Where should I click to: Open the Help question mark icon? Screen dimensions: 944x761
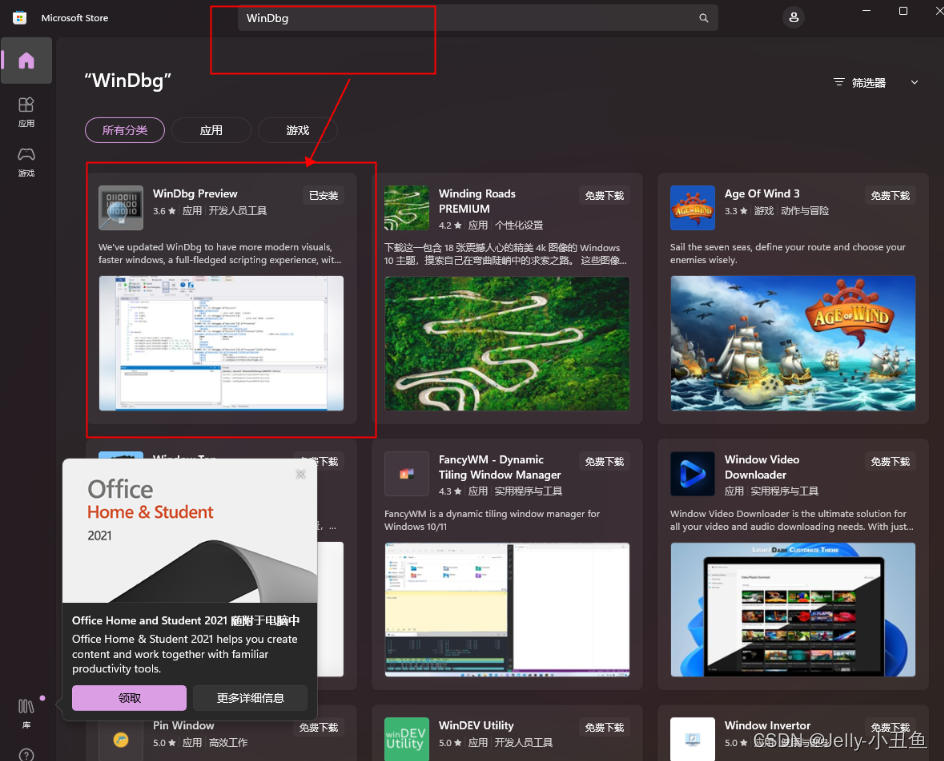pyautogui.click(x=26, y=755)
